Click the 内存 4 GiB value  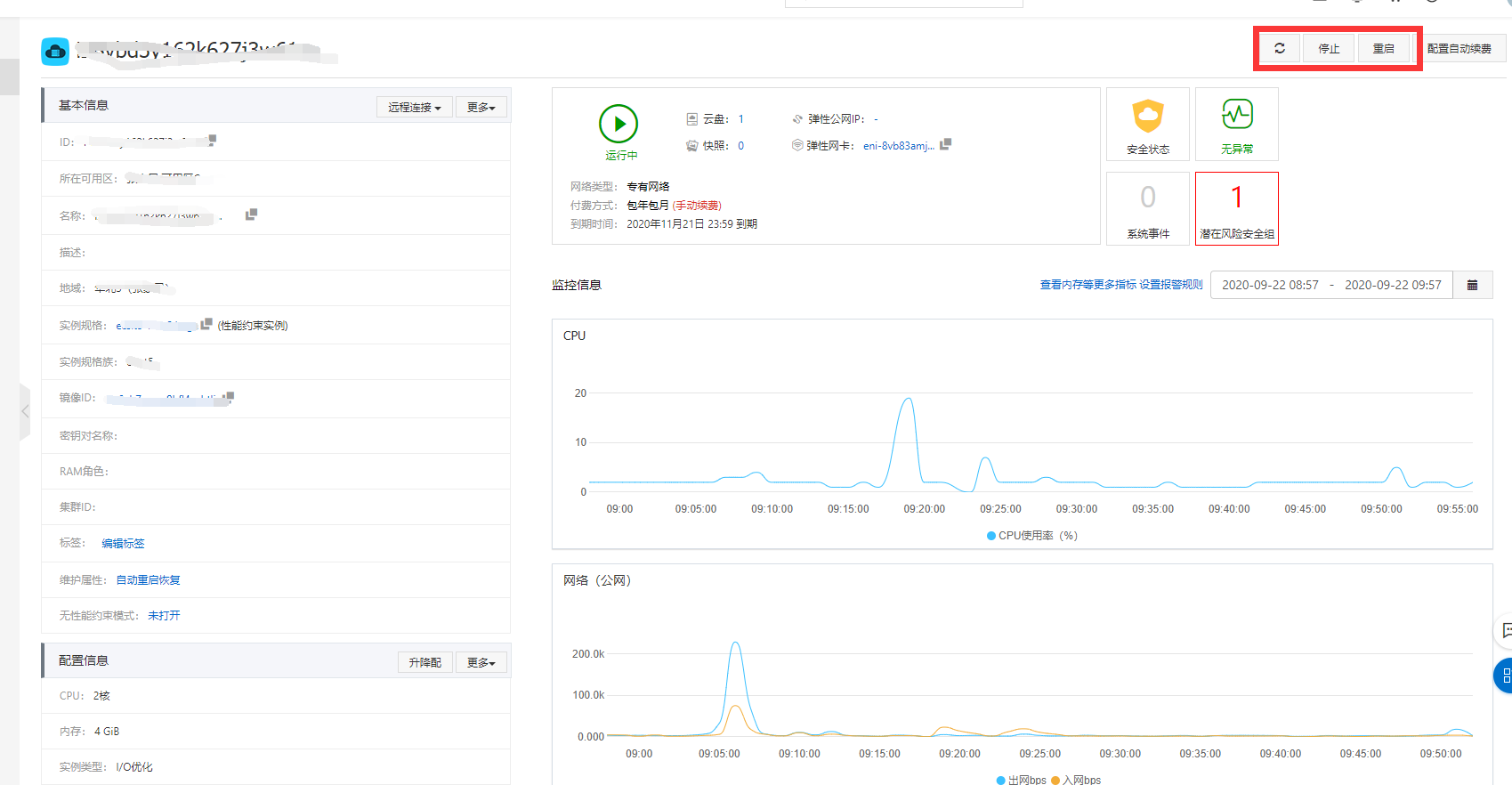coord(107,732)
